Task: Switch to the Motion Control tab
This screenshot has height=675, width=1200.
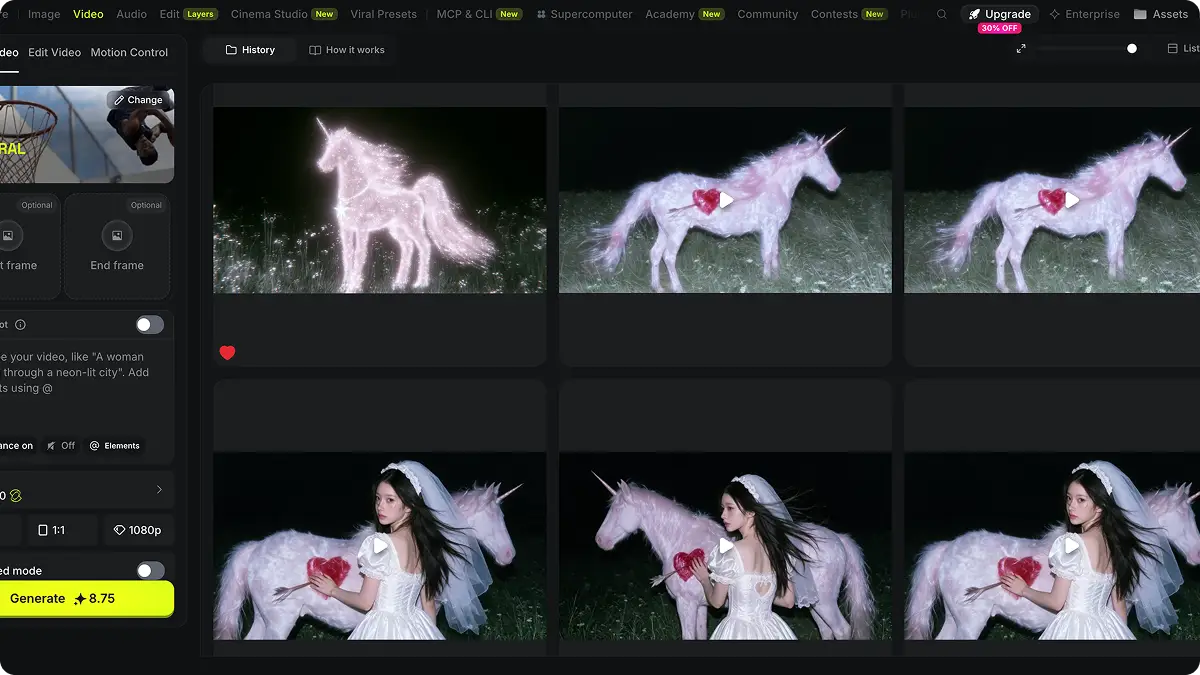Action: [129, 52]
